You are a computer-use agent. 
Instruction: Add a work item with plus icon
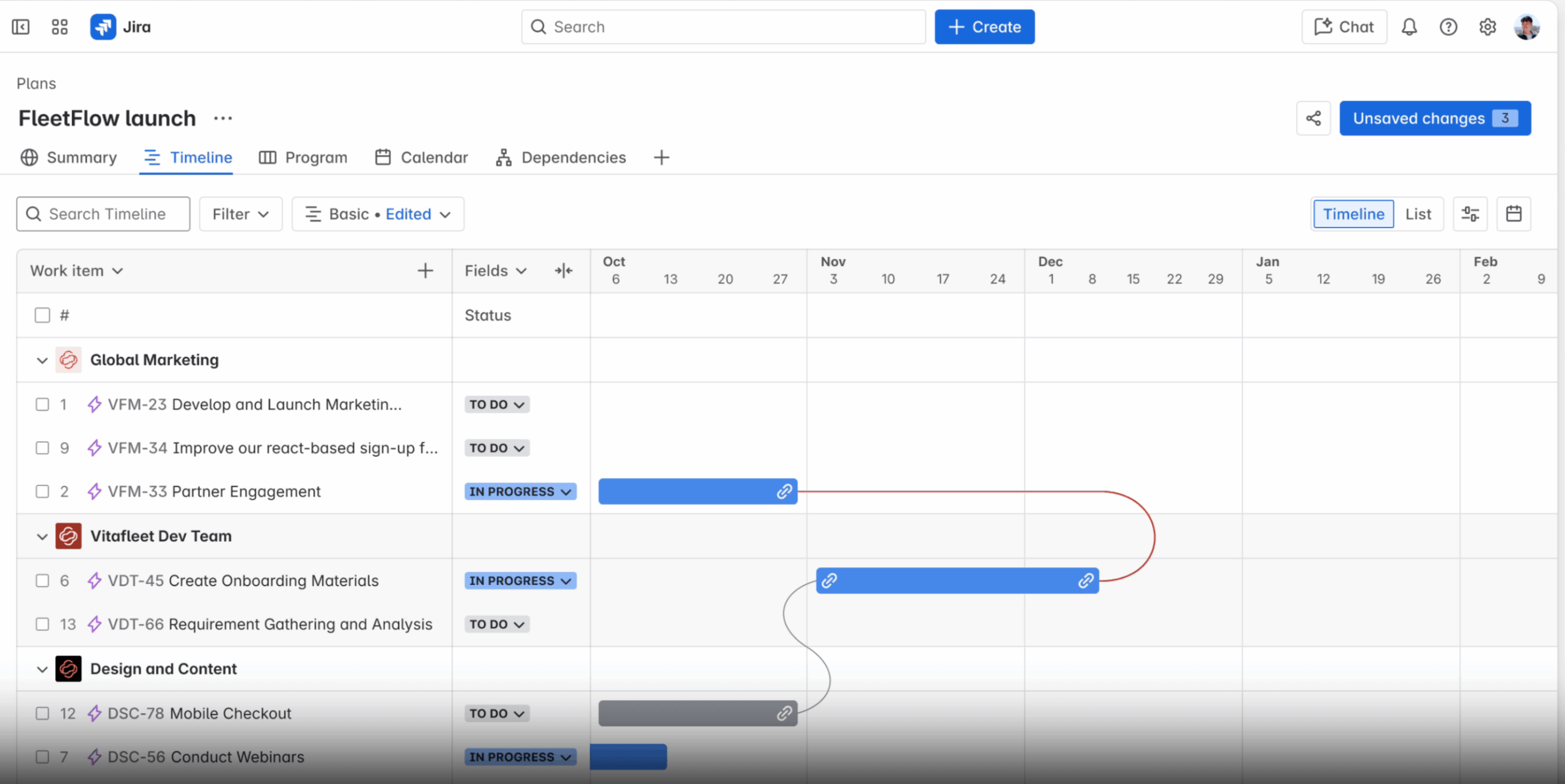[425, 271]
